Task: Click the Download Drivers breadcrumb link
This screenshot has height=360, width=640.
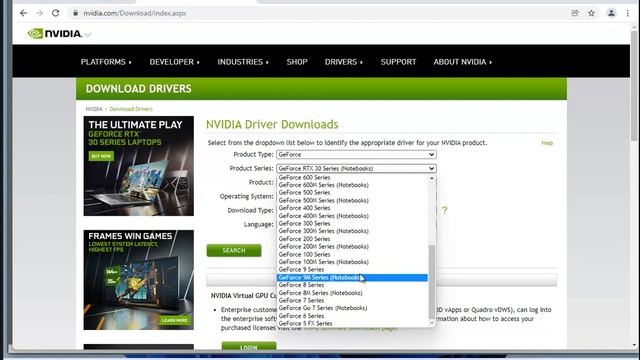Action: tap(131, 109)
